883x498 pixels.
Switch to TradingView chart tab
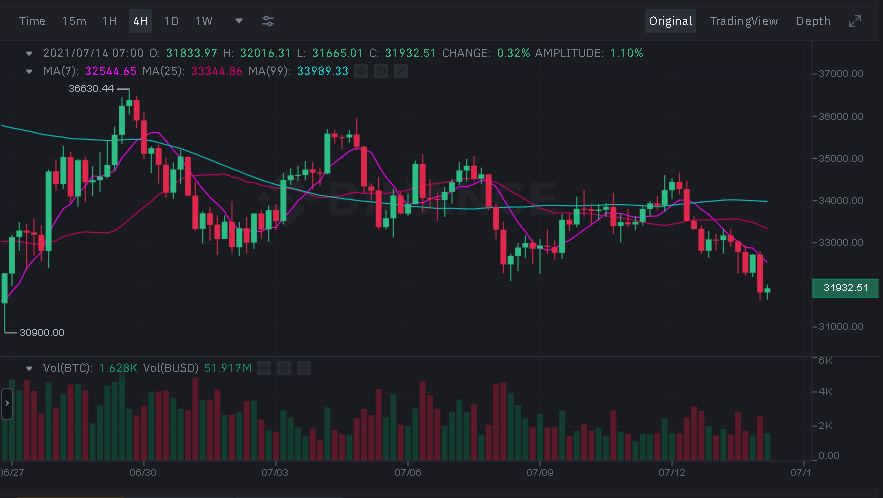(743, 21)
